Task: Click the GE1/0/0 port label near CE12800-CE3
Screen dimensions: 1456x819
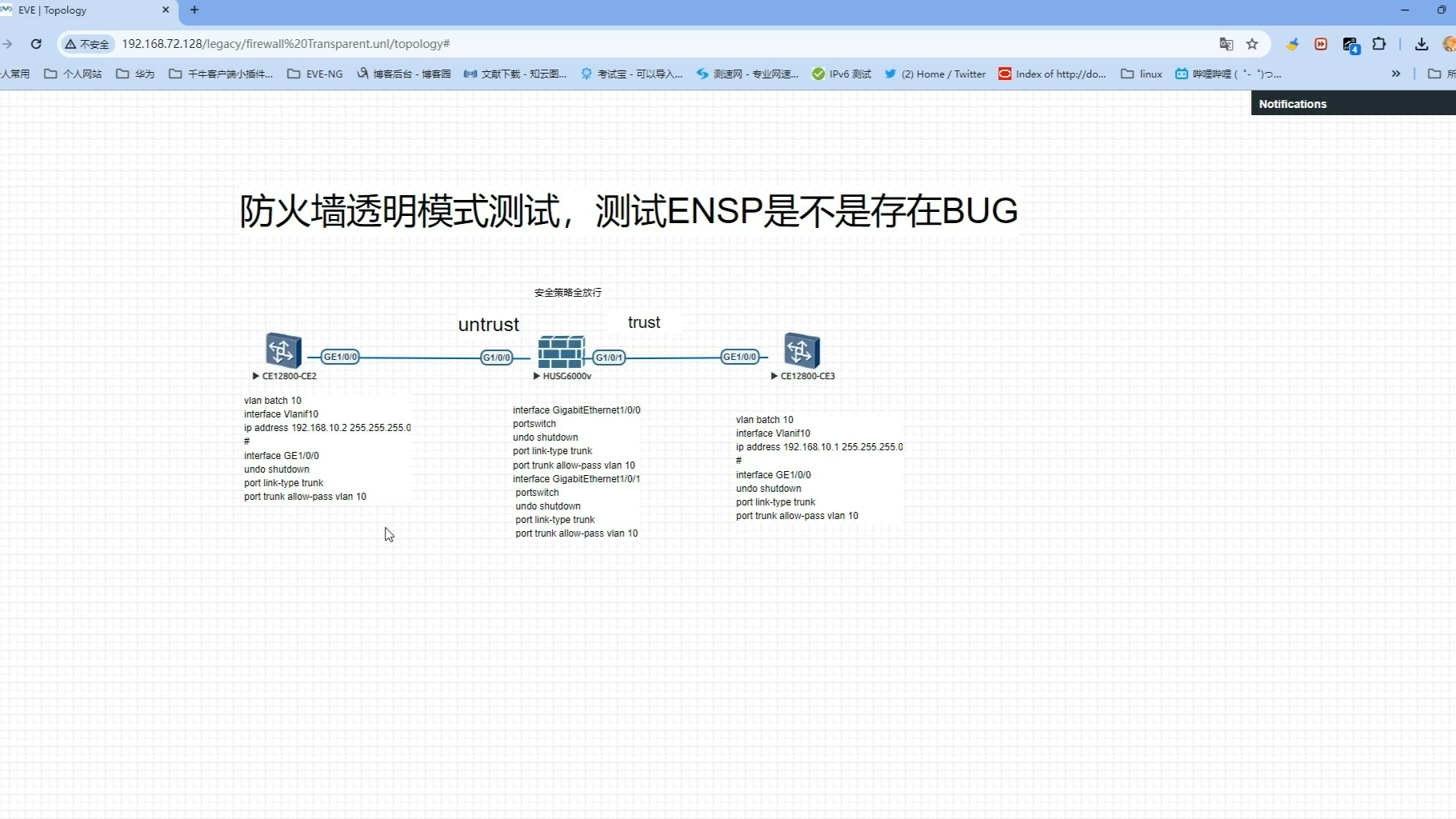Action: click(739, 357)
